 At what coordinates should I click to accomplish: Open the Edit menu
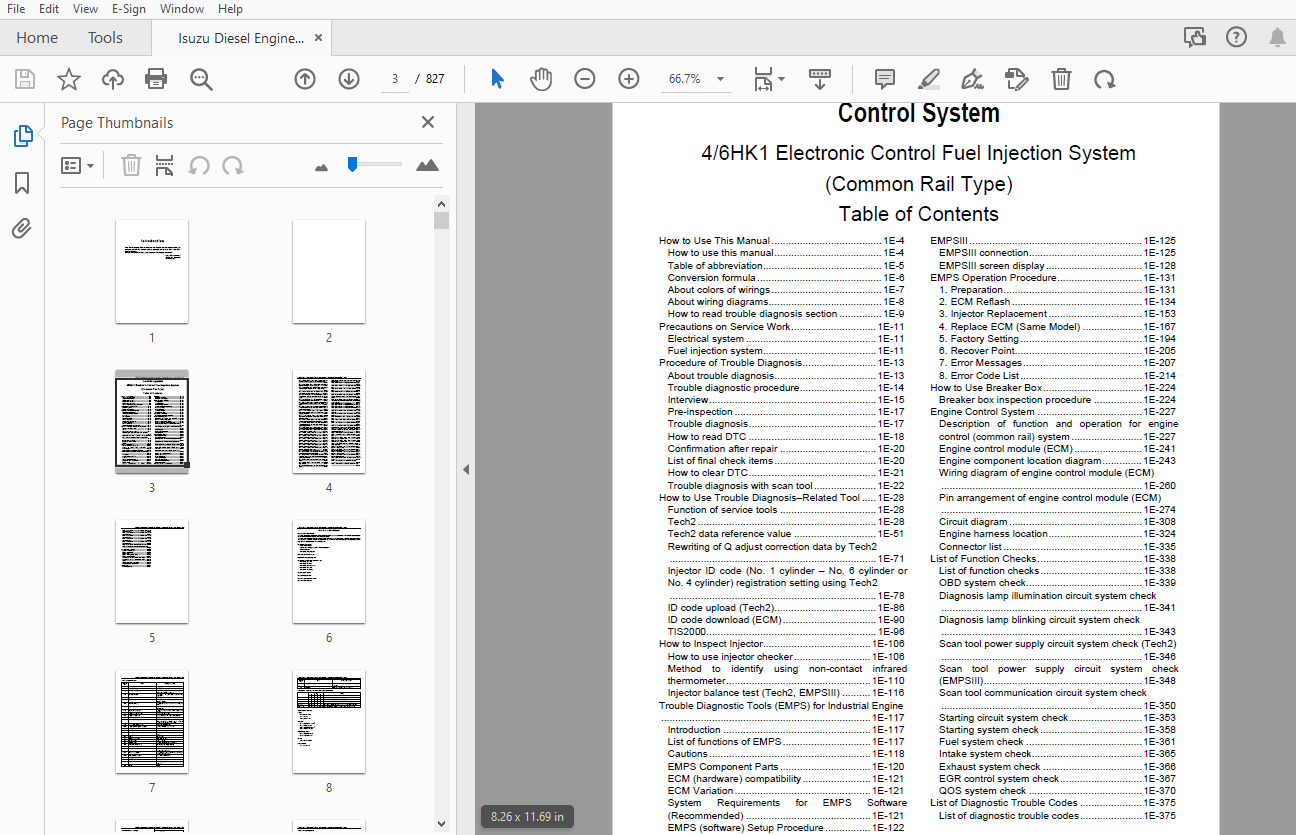49,9
